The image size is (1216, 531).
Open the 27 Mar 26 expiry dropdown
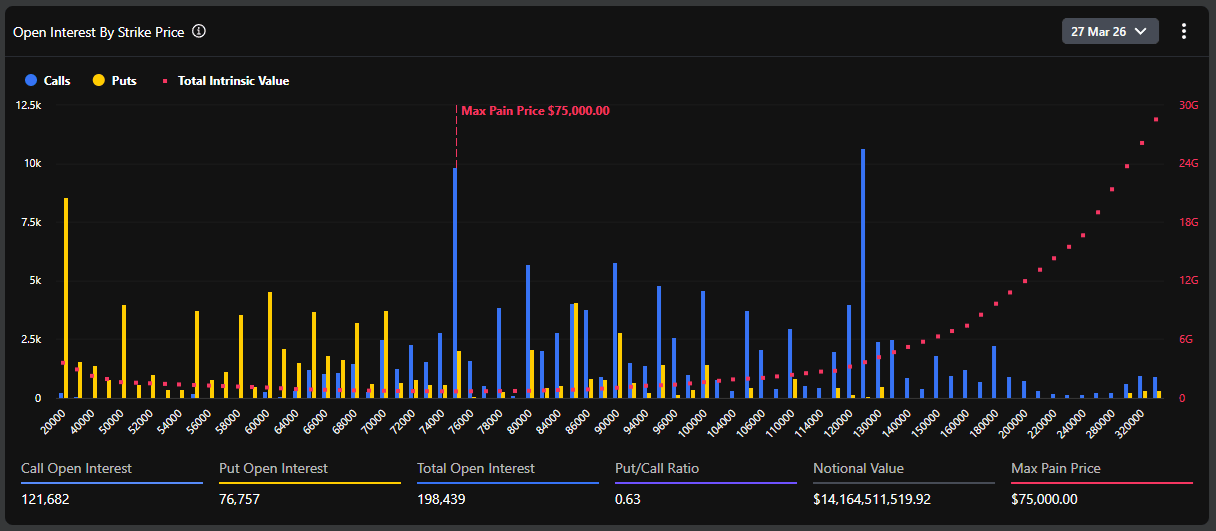[1109, 31]
